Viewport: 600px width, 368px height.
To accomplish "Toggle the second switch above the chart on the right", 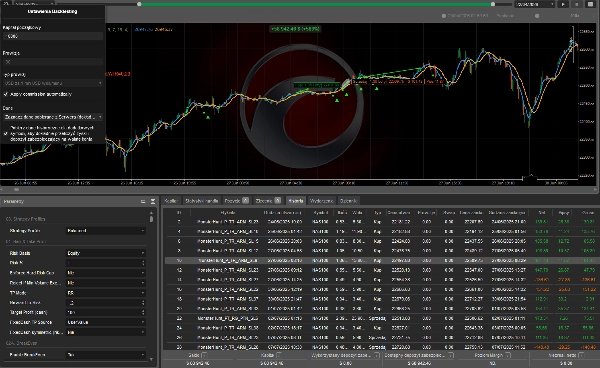I will 537,16.
